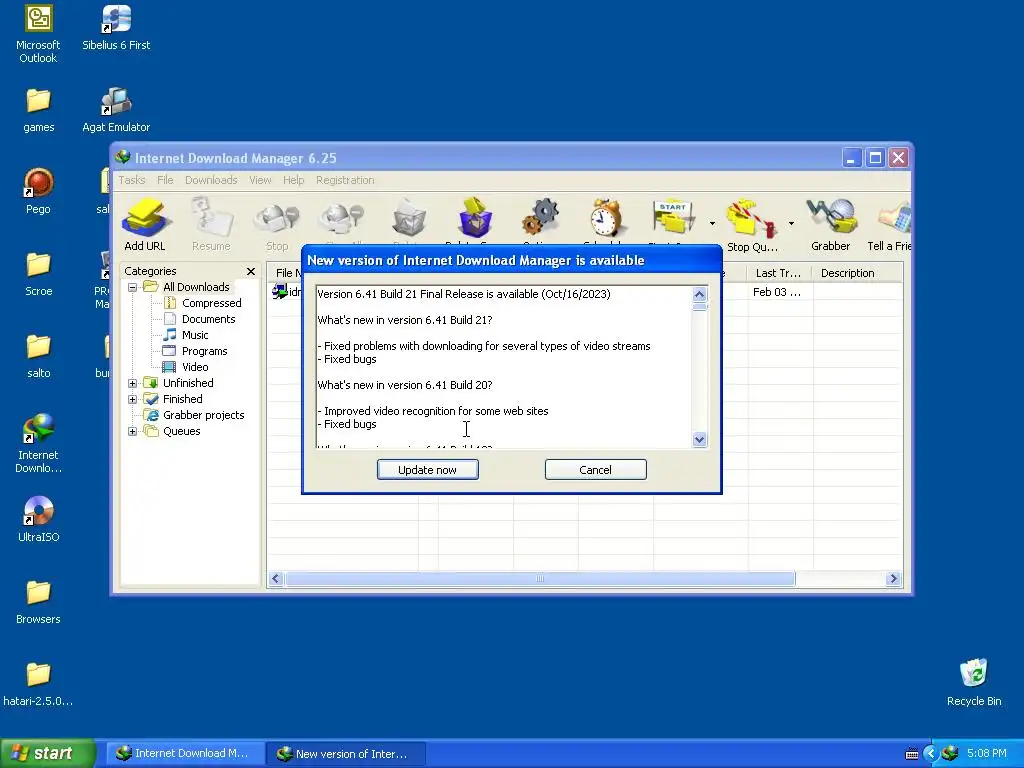The image size is (1024, 768).
Task: Open the Recycle Bin
Action: tap(974, 683)
